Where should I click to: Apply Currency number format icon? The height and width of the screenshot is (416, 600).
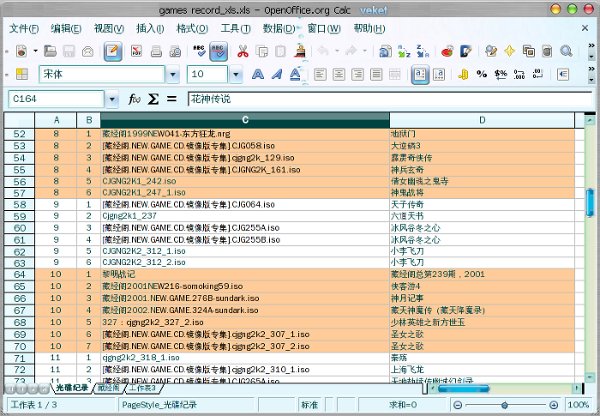click(463, 74)
